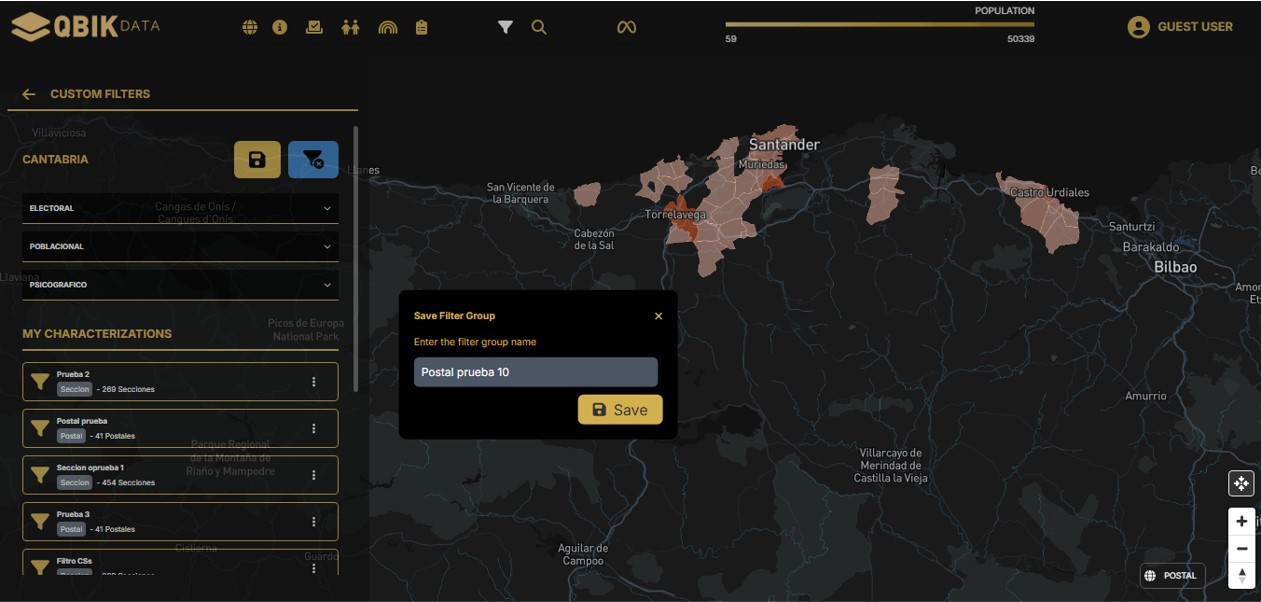Click the Population range slider bar
Viewport: 1261px width, 602px height.
click(x=880, y=24)
